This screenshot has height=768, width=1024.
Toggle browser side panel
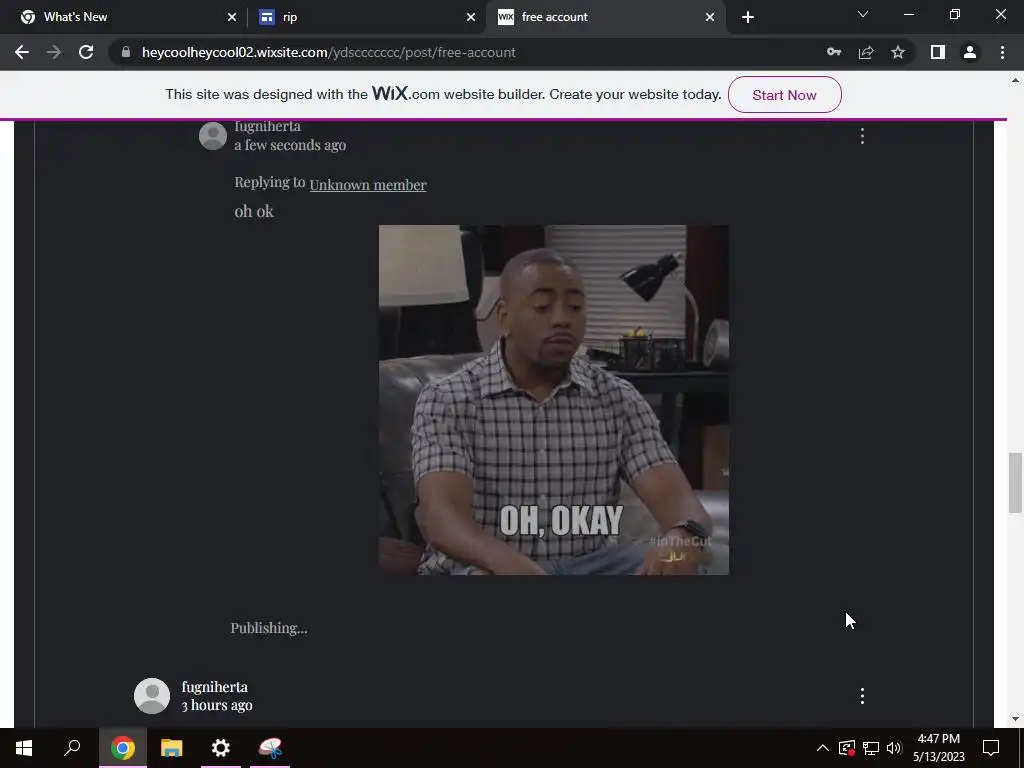click(x=938, y=52)
